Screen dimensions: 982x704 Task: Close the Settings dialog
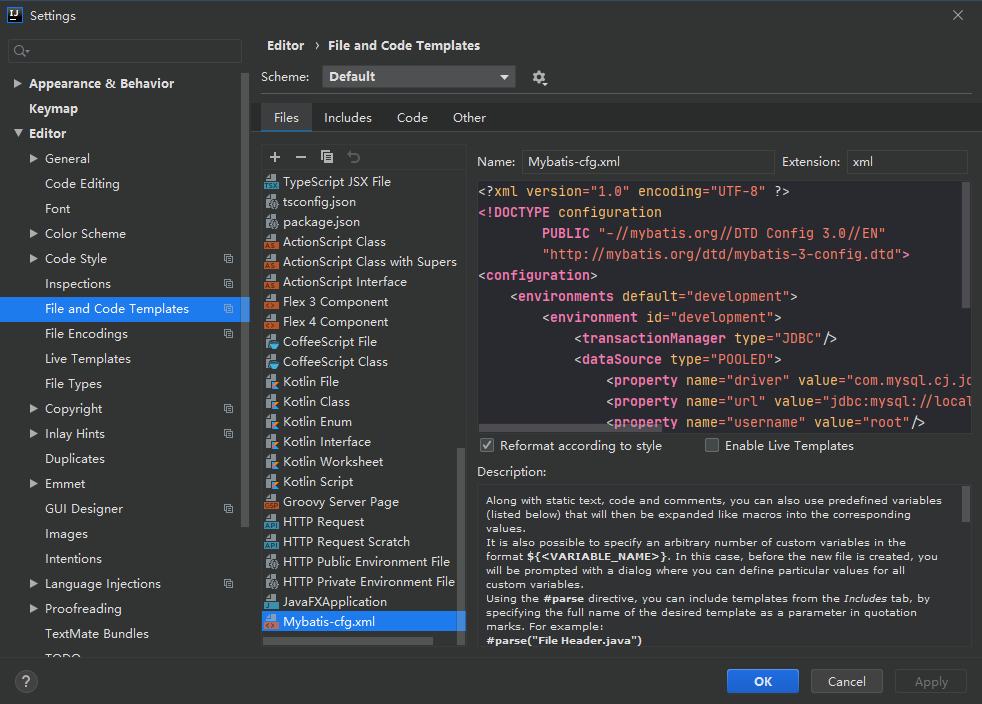[x=958, y=15]
